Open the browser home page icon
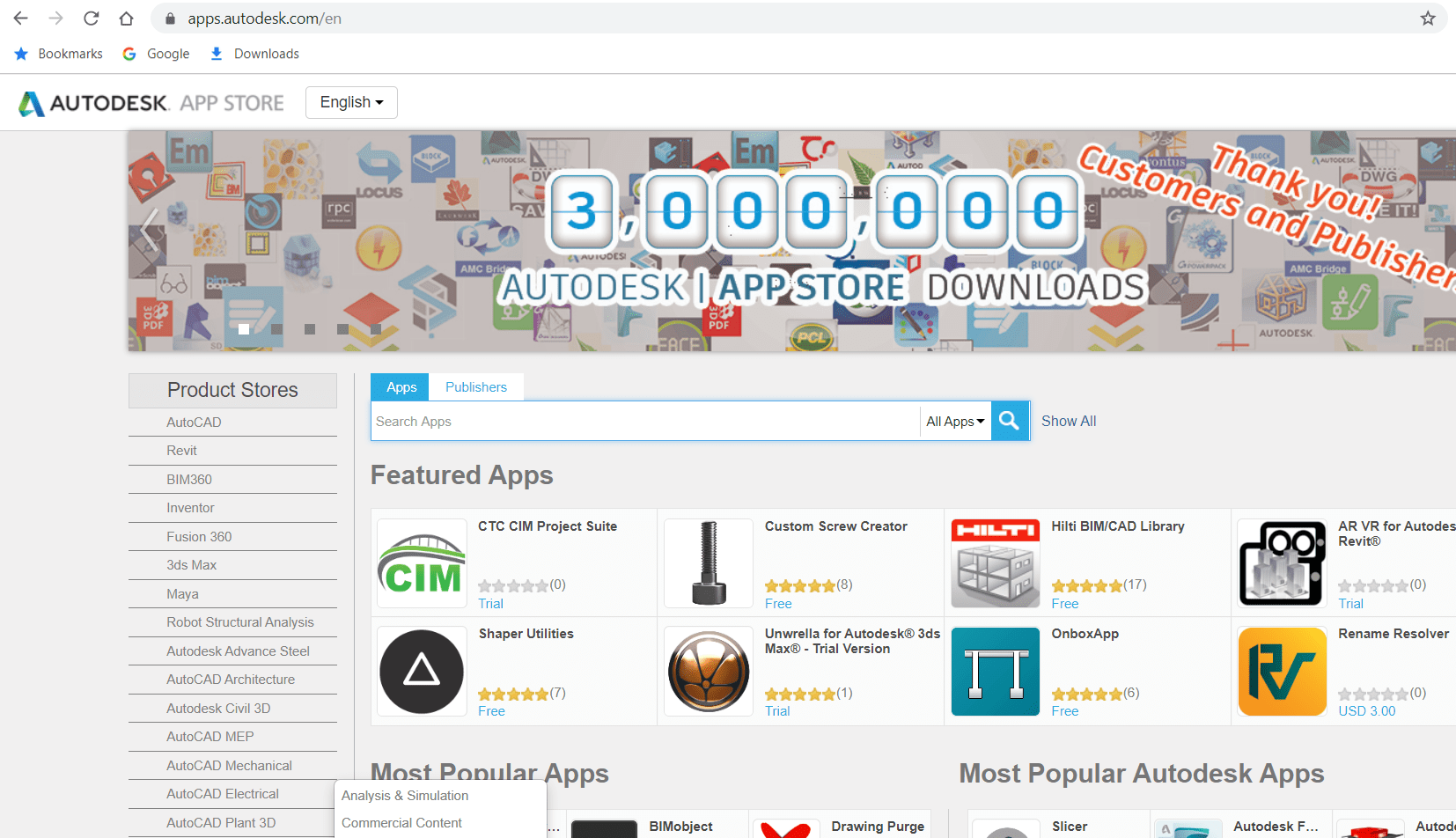 click(x=127, y=18)
